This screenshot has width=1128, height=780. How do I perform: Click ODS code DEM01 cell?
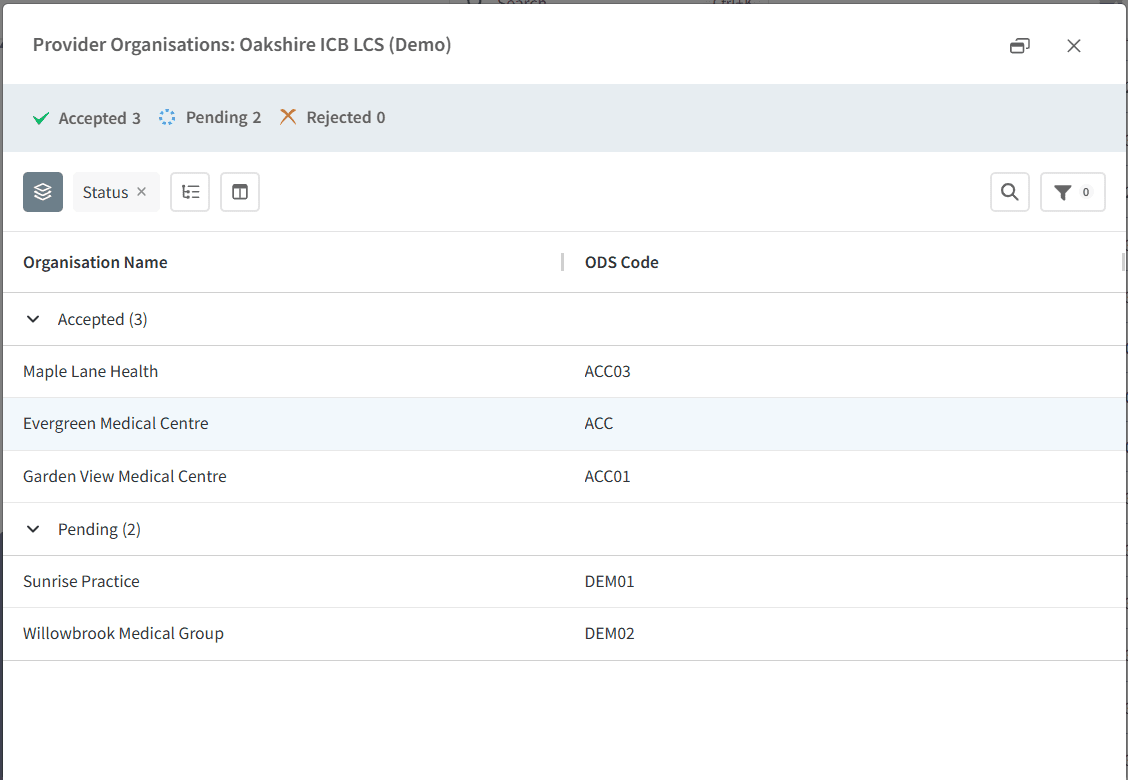(x=609, y=581)
